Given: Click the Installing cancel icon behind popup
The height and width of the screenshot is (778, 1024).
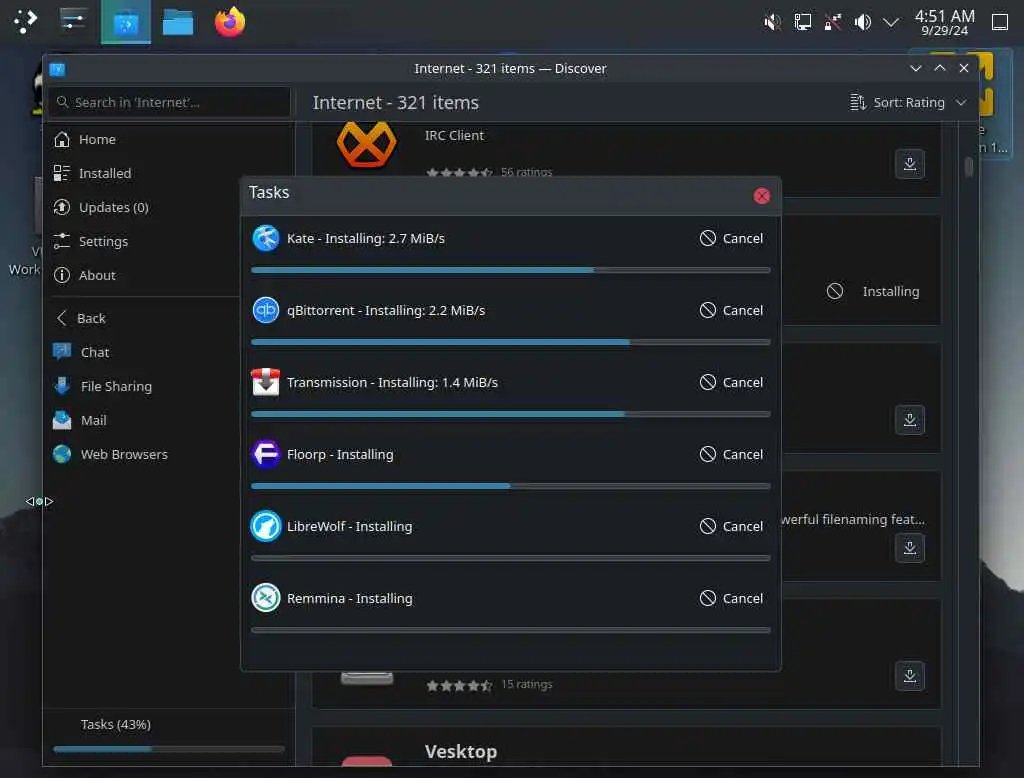Looking at the screenshot, I should [835, 291].
